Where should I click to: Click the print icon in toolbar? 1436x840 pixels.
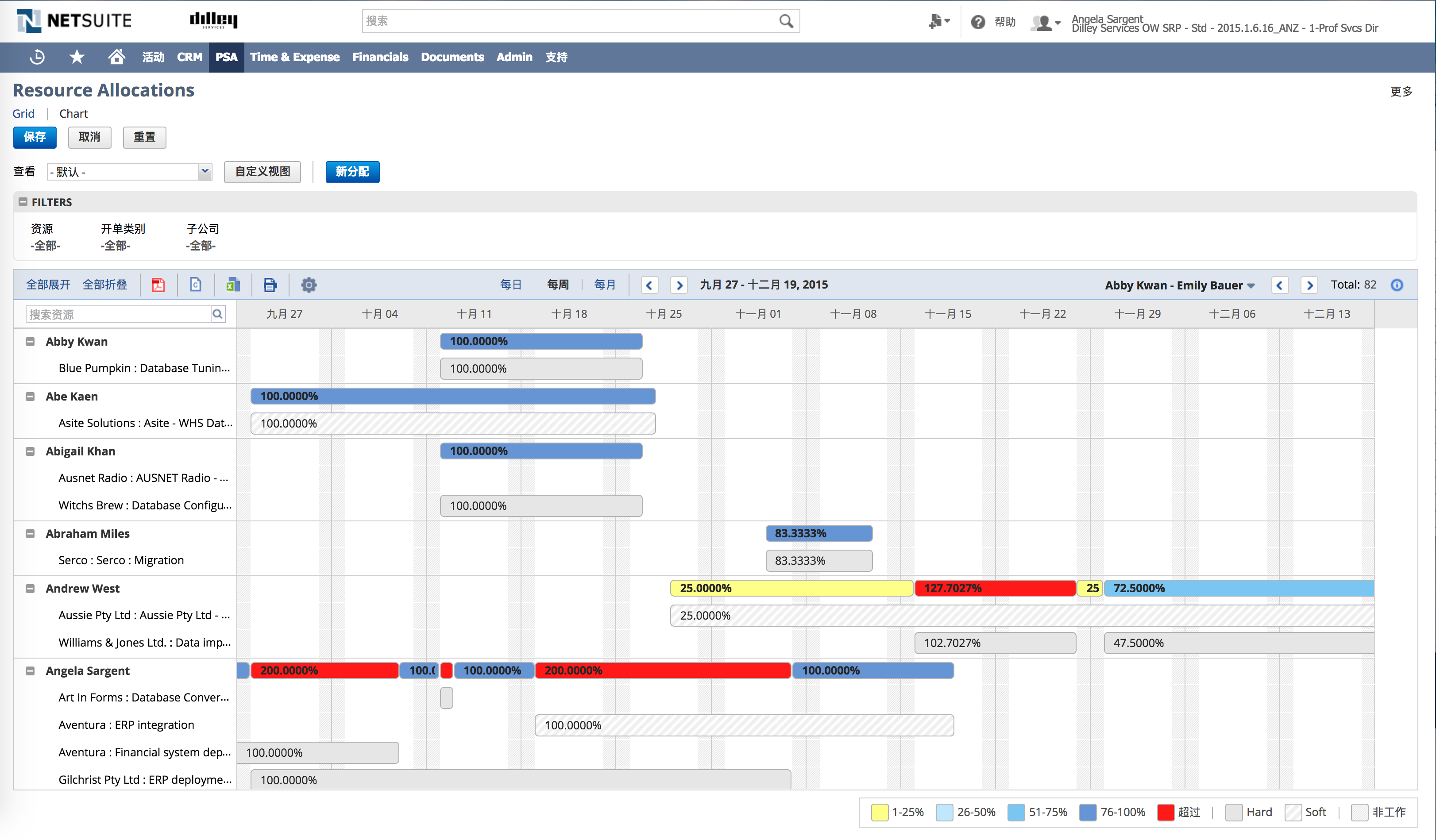point(270,285)
